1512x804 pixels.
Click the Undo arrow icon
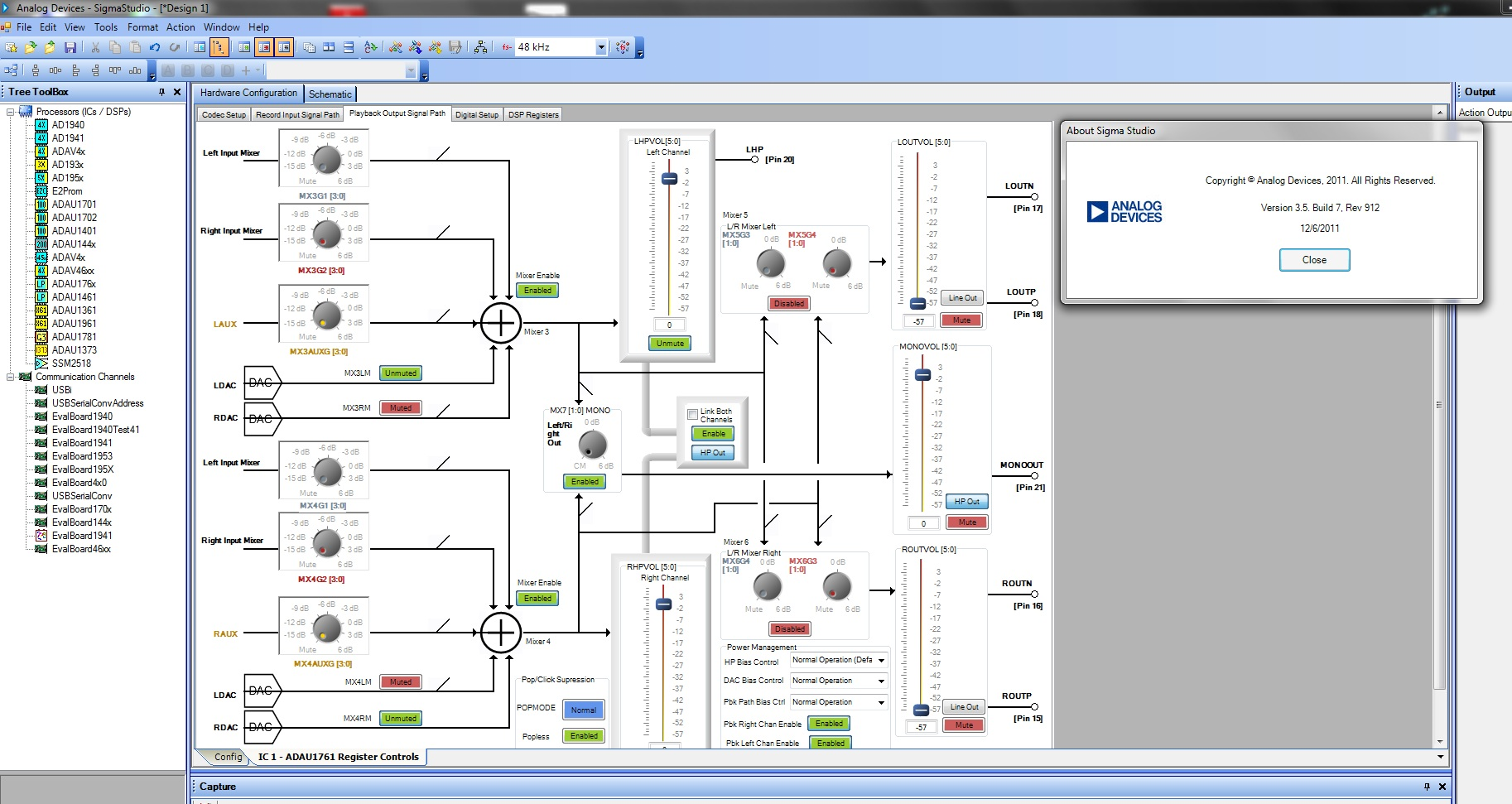click(155, 47)
